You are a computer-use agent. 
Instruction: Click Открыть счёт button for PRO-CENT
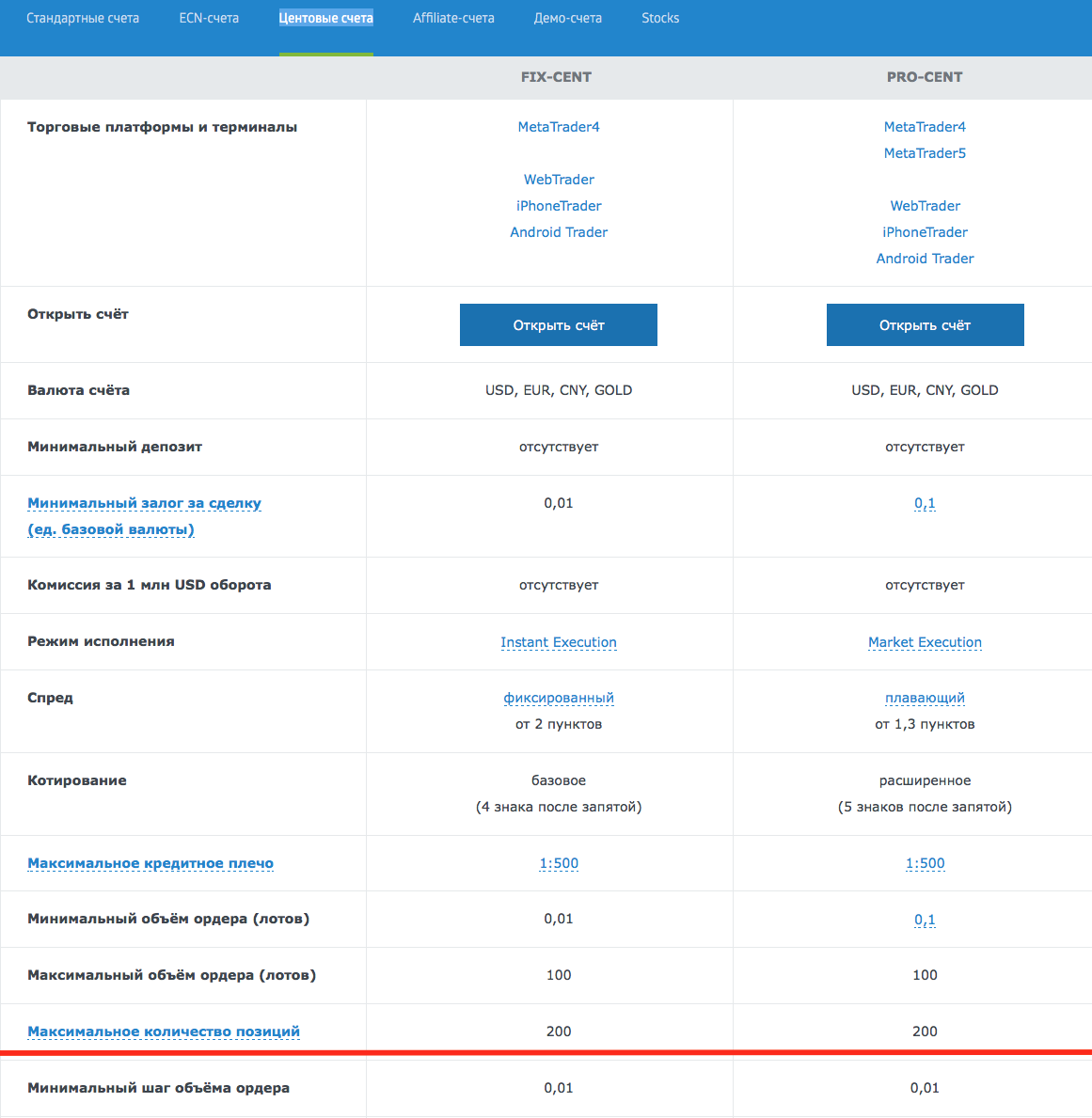coord(926,325)
